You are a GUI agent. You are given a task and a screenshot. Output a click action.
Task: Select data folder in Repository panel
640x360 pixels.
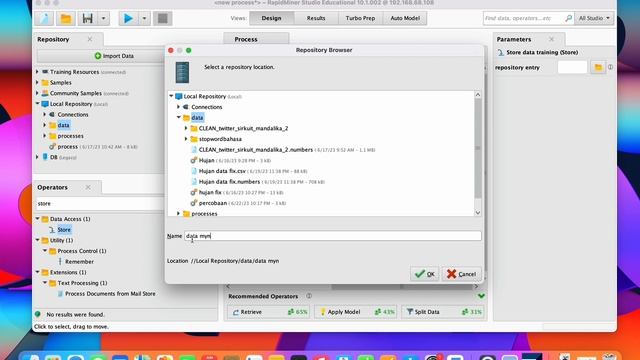coord(63,125)
